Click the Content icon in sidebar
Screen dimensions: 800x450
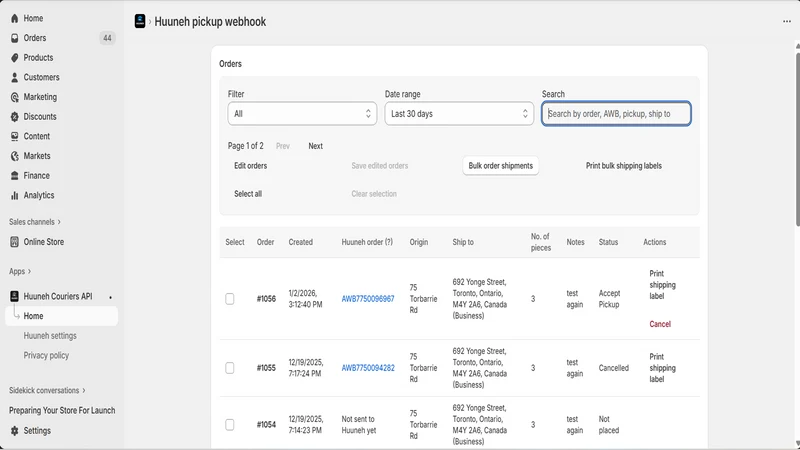click(x=14, y=136)
